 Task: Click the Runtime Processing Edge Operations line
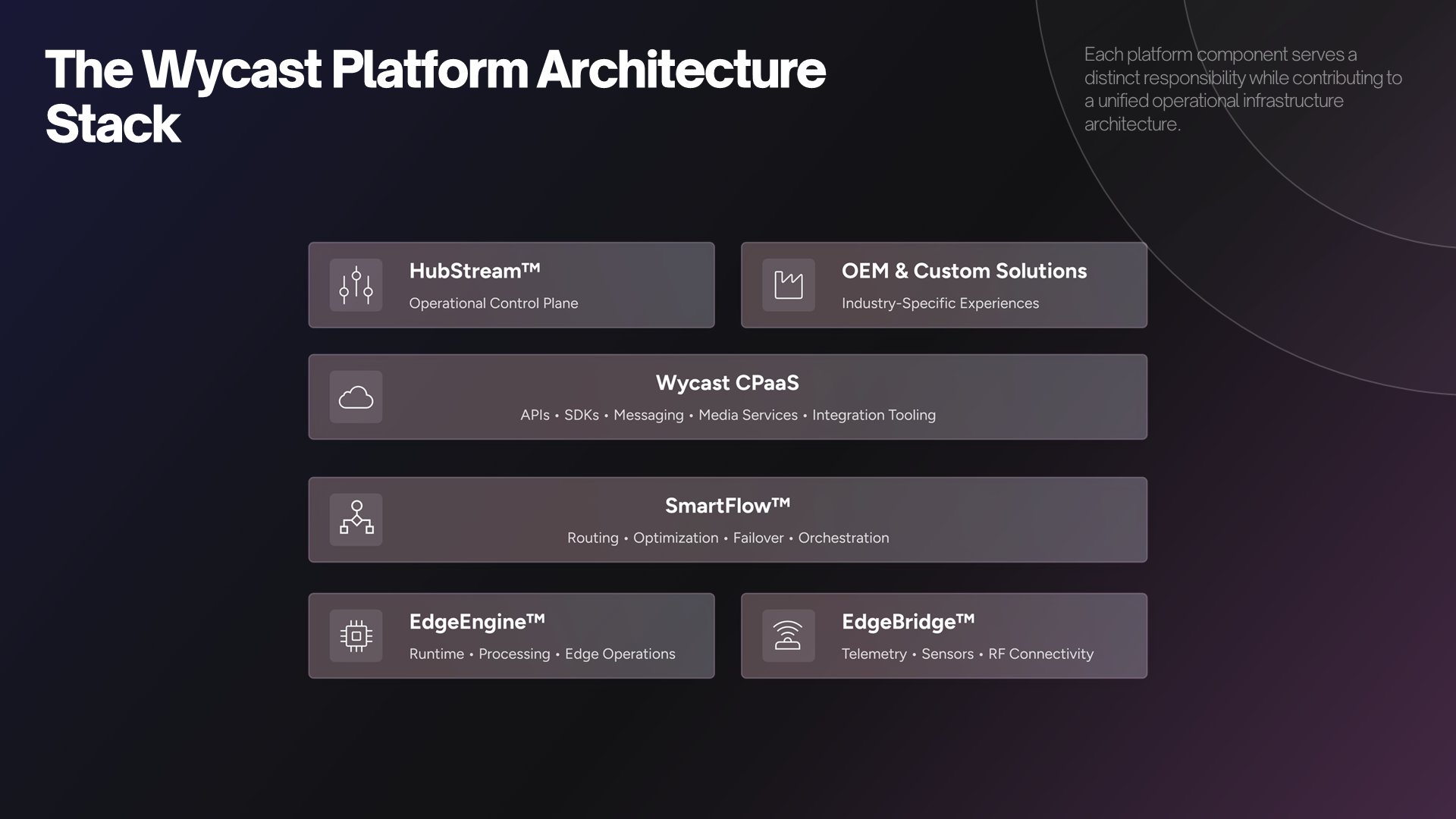coord(542,654)
